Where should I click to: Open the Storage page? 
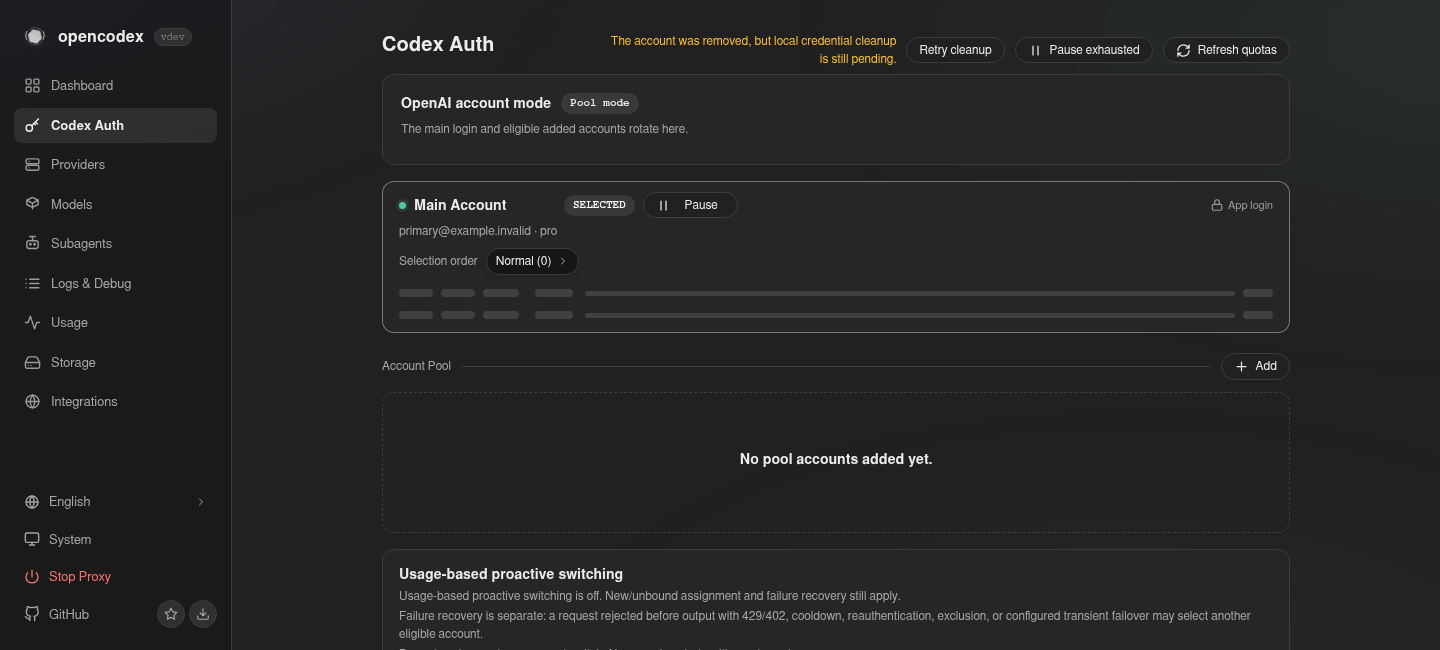pyautogui.click(x=115, y=362)
